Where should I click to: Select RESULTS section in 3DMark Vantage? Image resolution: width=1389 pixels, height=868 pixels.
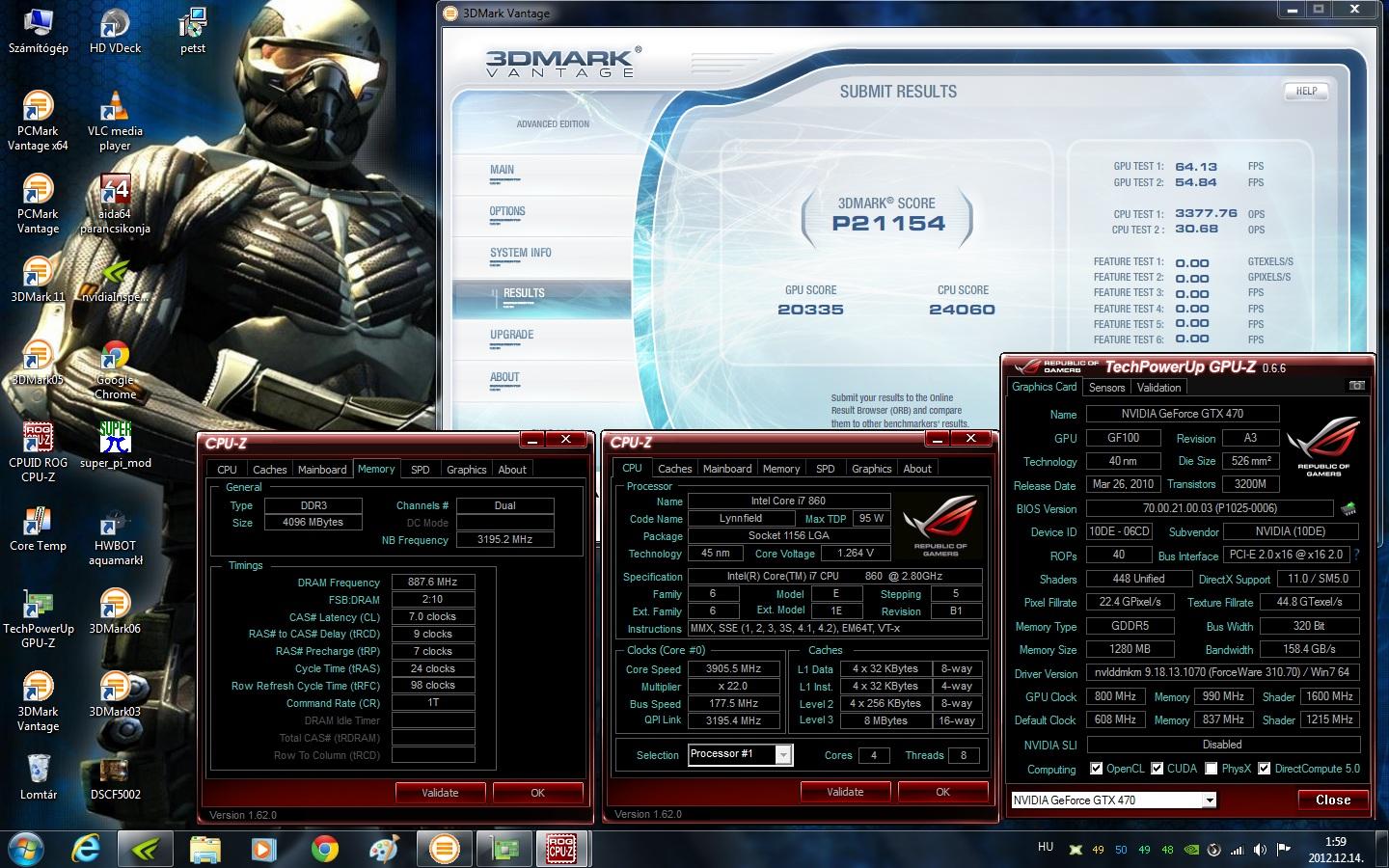(x=541, y=298)
